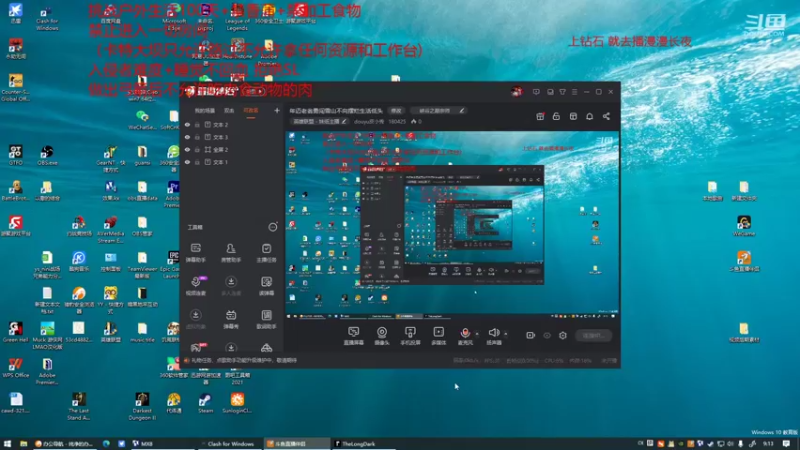Click the stream preview canvas
Image resolution: width=800 pixels, height=450 pixels.
(452, 226)
